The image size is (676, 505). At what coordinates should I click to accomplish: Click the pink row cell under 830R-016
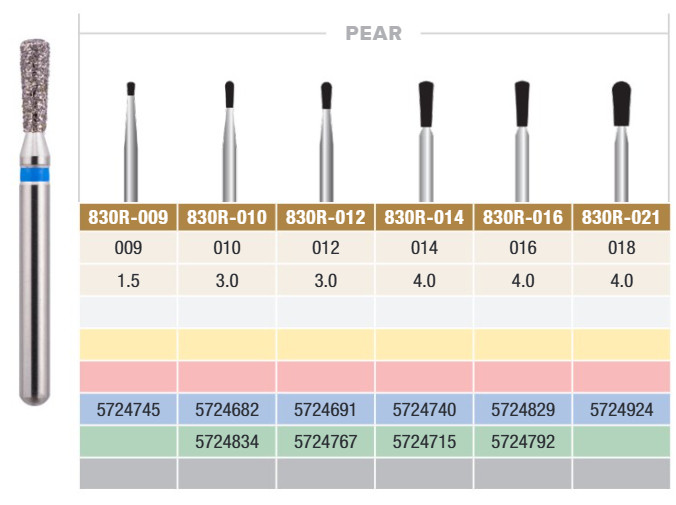[523, 376]
